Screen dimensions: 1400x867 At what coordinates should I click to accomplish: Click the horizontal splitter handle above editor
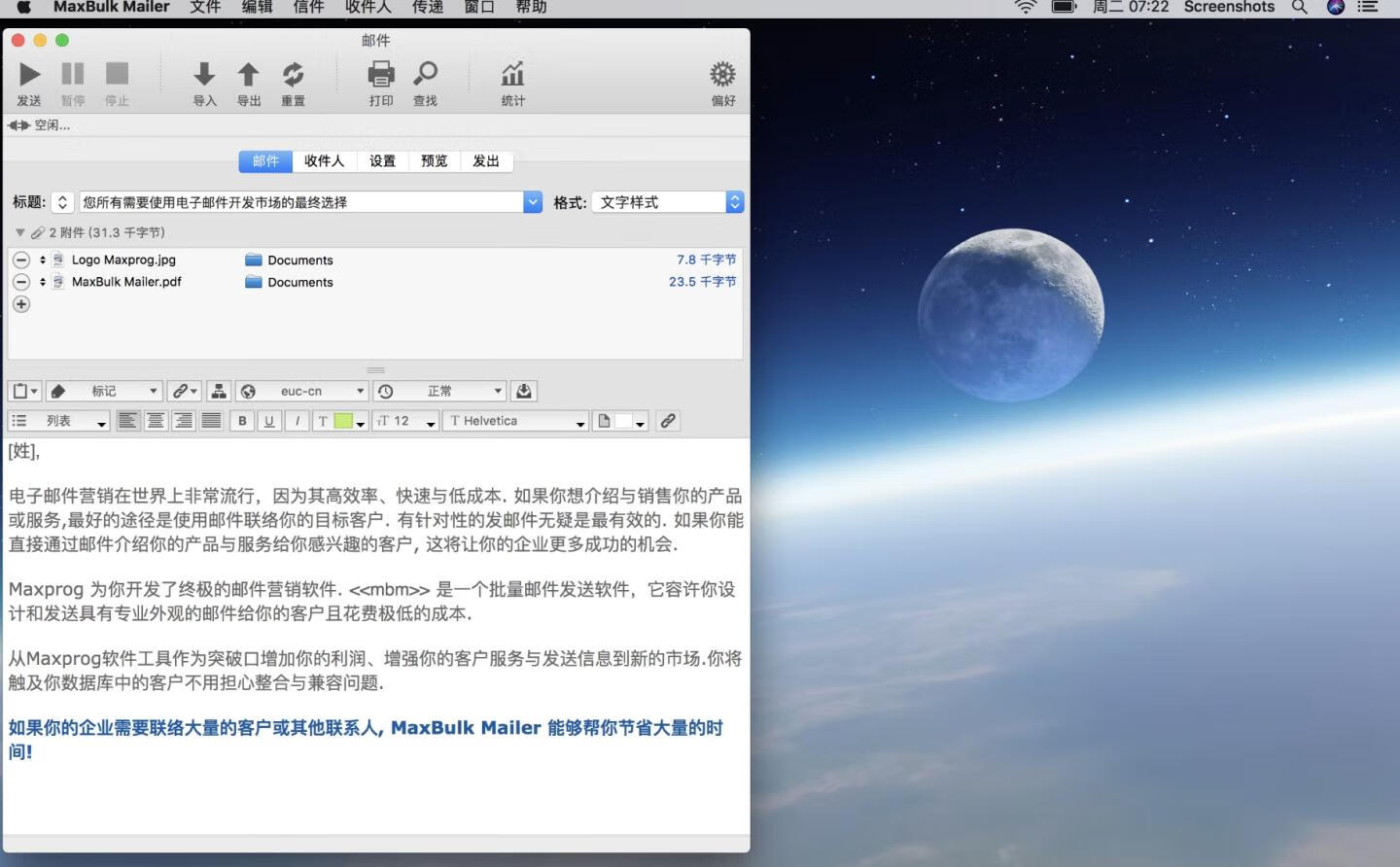point(375,370)
